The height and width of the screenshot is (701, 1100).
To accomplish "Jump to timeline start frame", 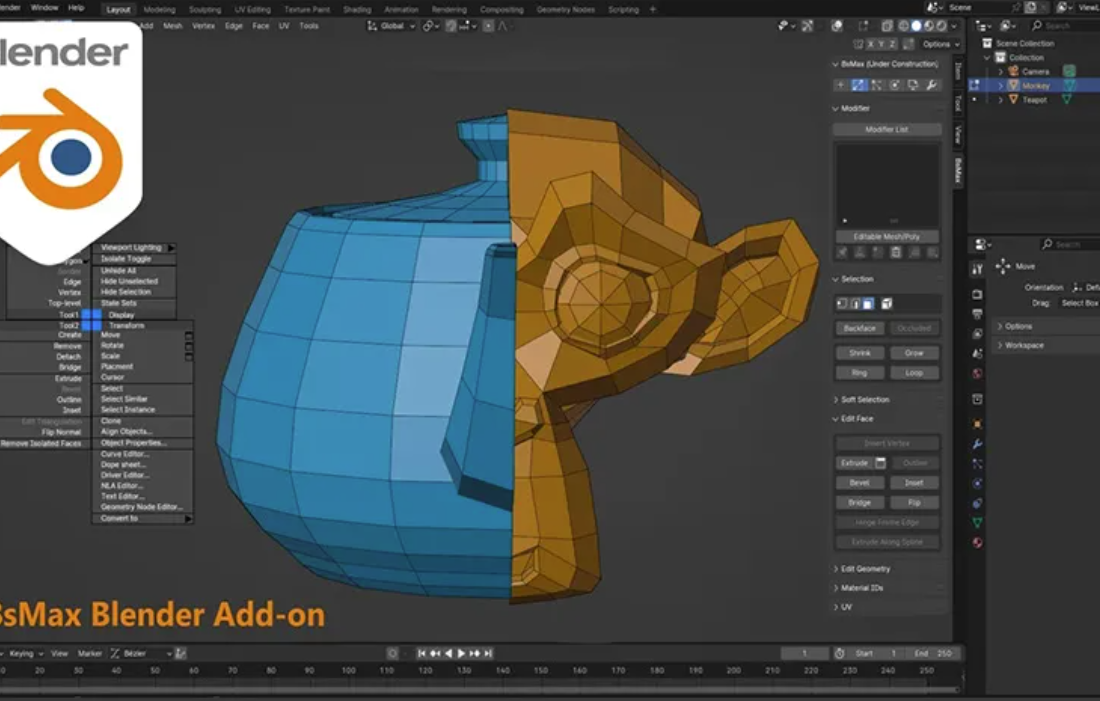I will pos(422,653).
